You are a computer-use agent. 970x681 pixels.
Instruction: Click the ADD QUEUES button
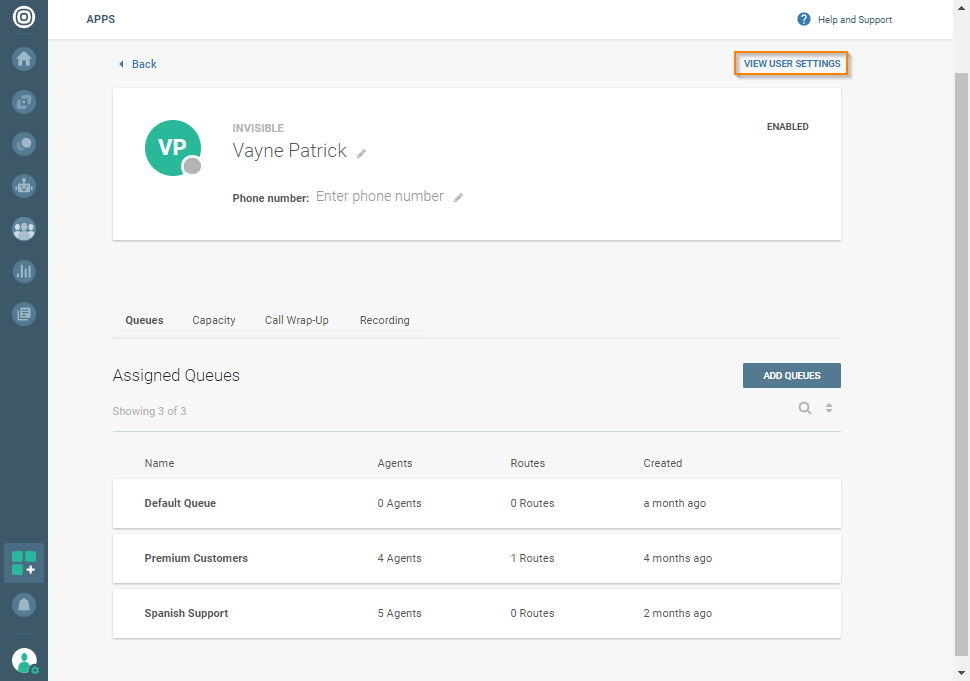tap(791, 375)
